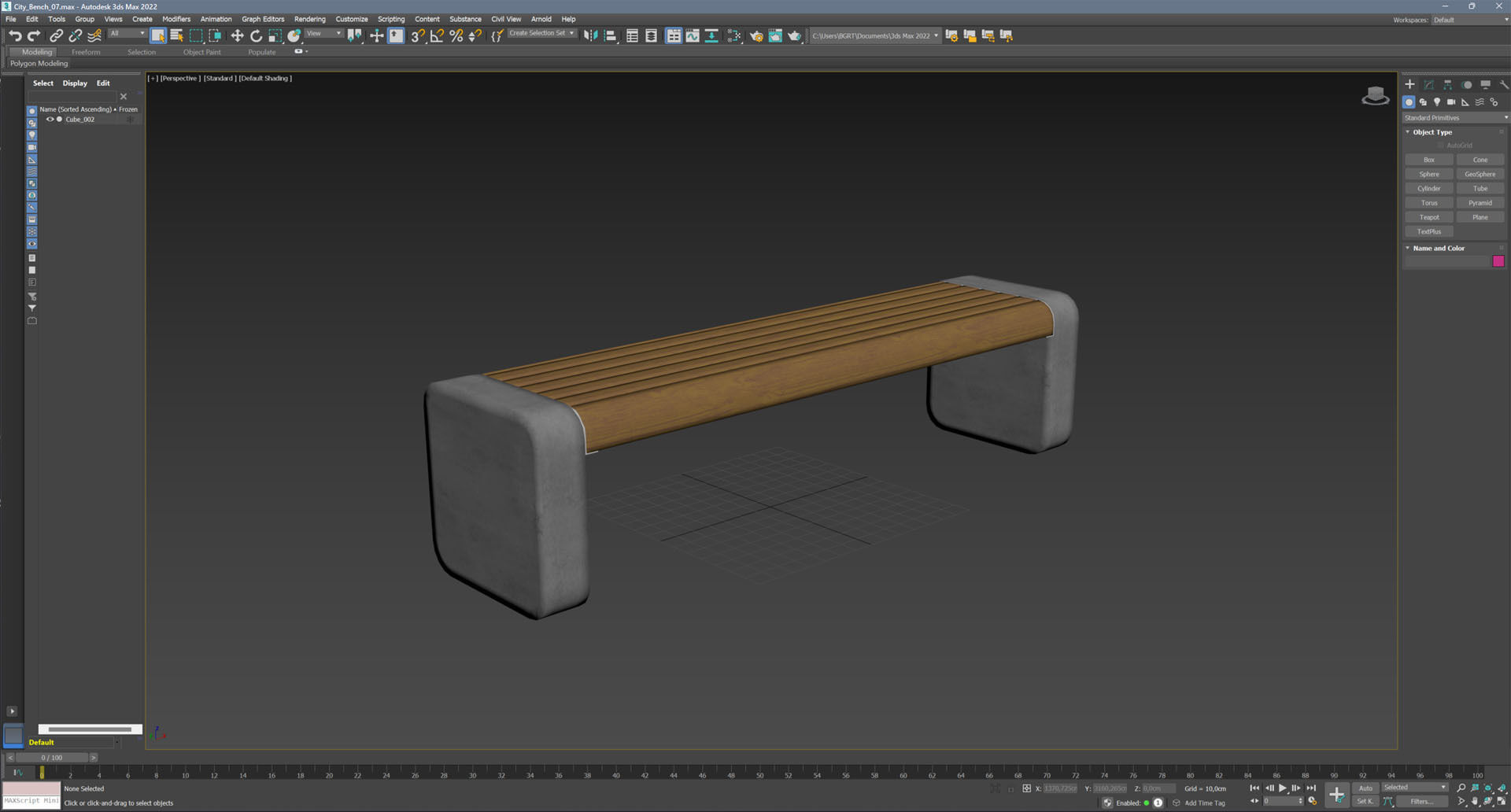
Task: Click the viewport ViewCube navigation widget
Action: (x=1375, y=96)
